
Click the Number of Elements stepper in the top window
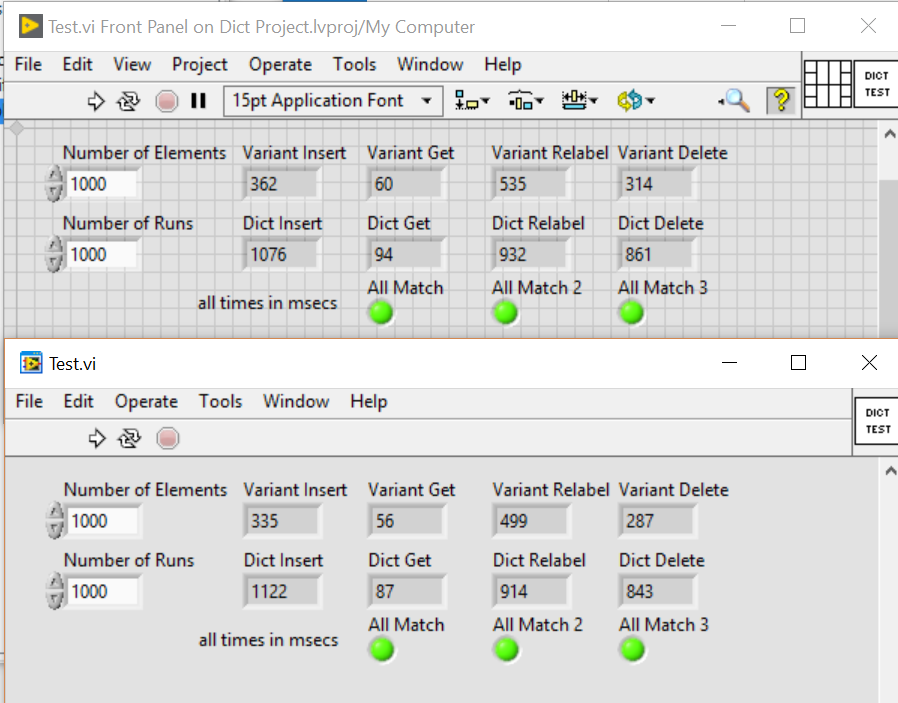coord(54,184)
